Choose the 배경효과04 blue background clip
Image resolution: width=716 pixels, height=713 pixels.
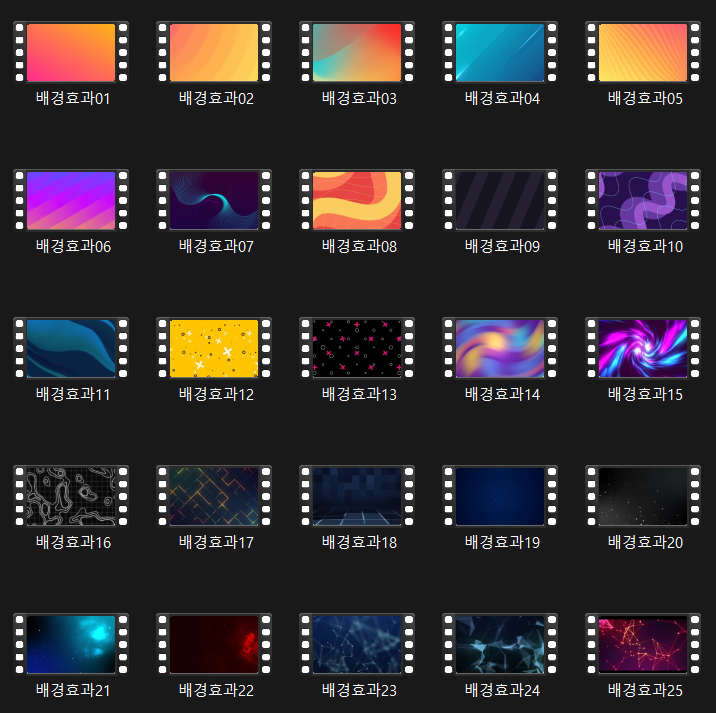click(x=500, y=52)
